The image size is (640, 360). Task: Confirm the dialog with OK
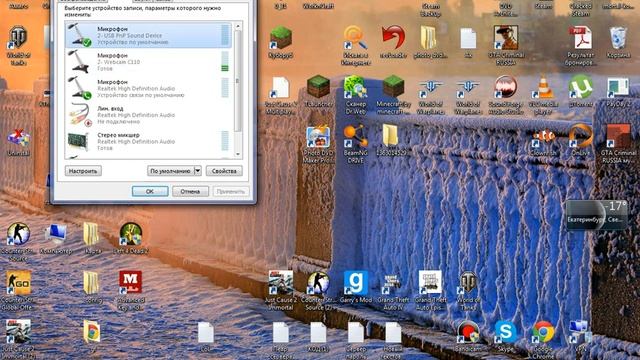(x=150, y=191)
